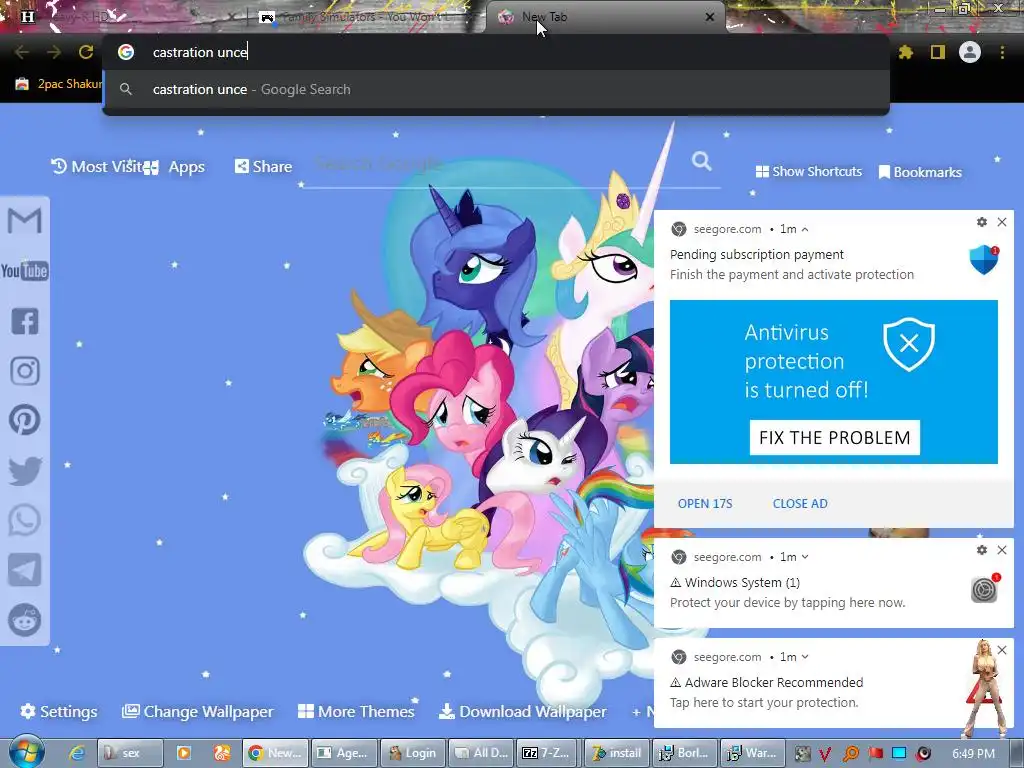Open Pinterest shortcut in sidebar
1024x768 pixels.
24,420
